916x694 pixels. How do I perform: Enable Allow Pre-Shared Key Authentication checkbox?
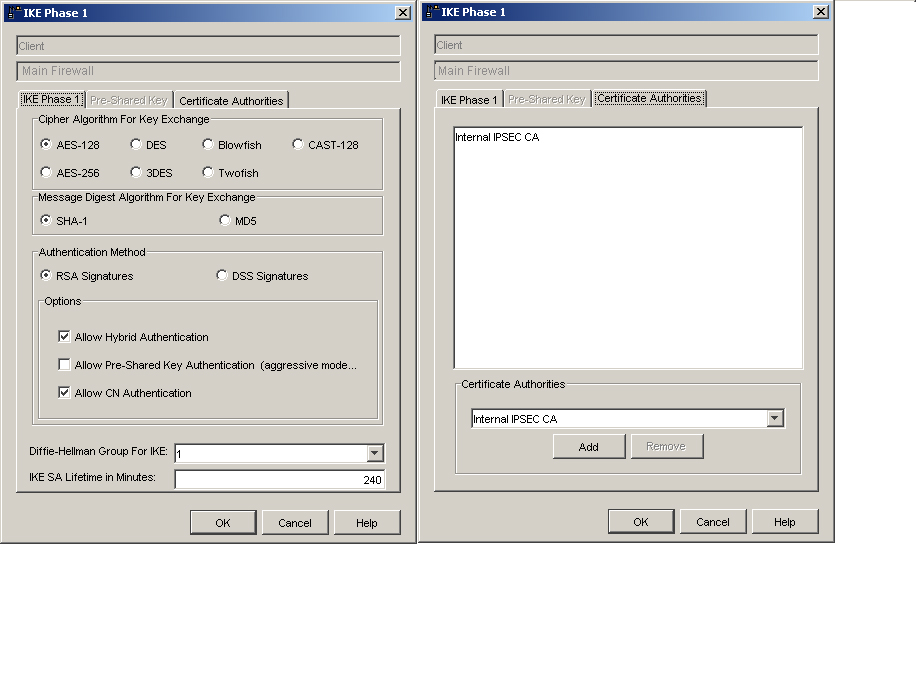coord(65,365)
